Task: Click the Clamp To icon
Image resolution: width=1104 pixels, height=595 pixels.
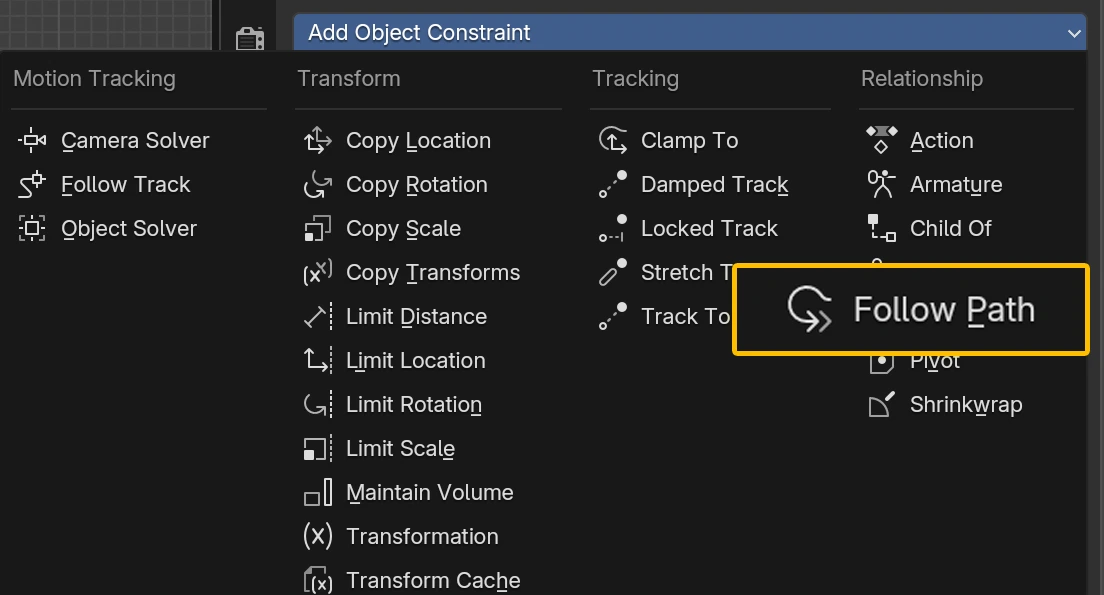Action: [612, 141]
